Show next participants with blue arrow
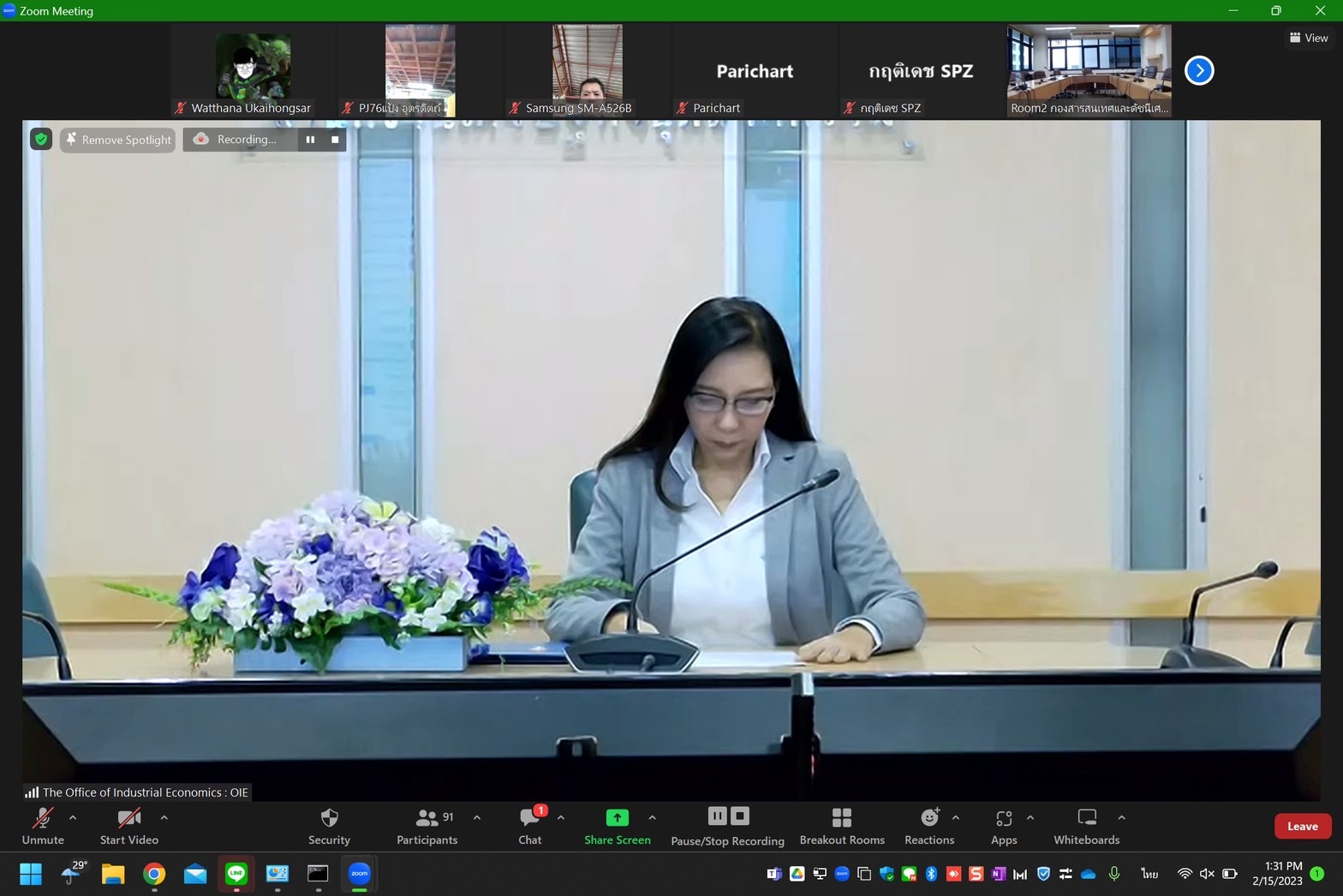This screenshot has height=896, width=1343. click(x=1199, y=70)
